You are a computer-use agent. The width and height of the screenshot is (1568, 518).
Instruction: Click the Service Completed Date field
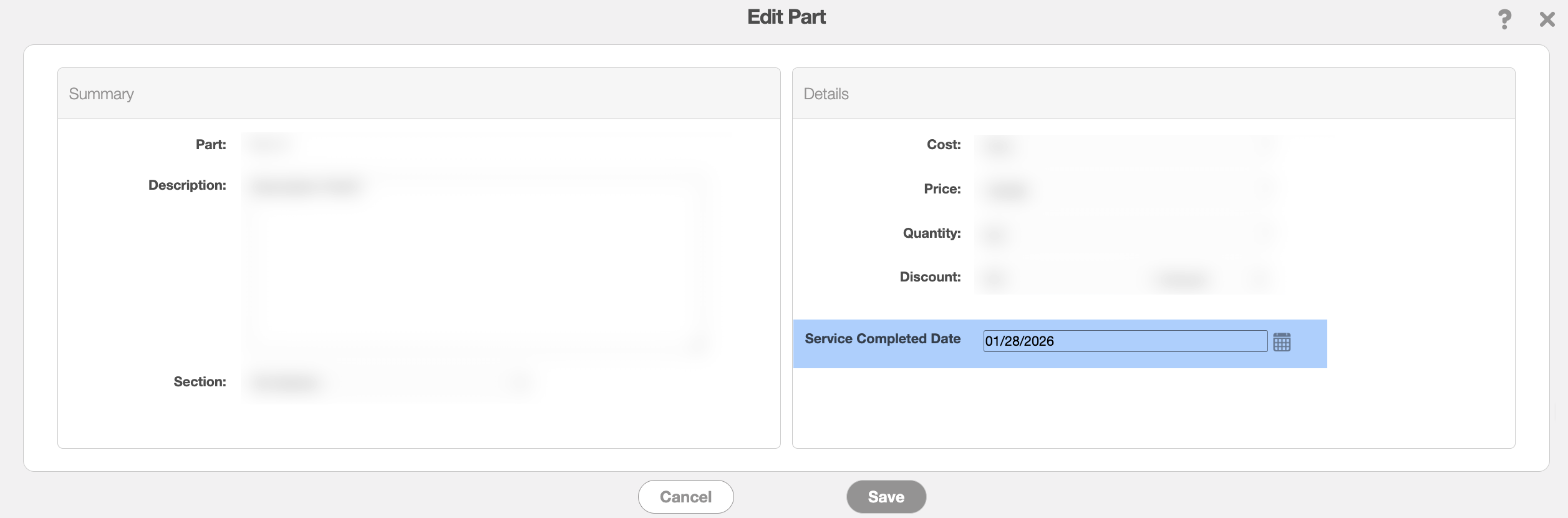pyautogui.click(x=1125, y=341)
